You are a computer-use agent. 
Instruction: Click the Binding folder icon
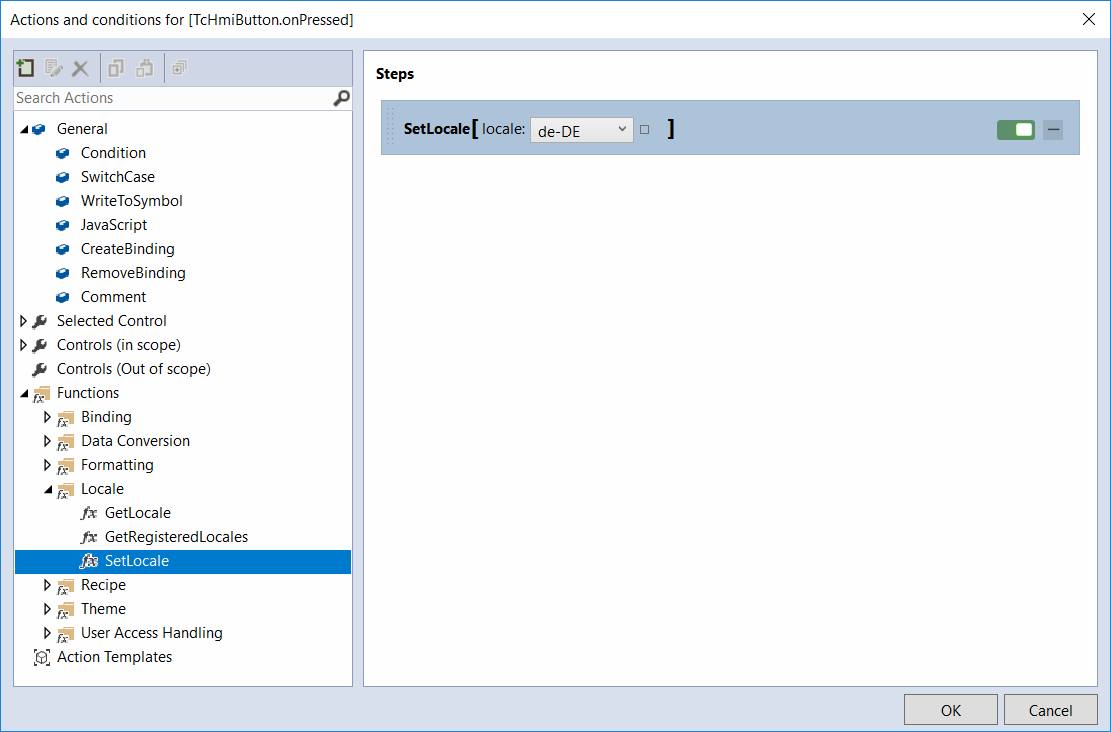pyautogui.click(x=65, y=419)
